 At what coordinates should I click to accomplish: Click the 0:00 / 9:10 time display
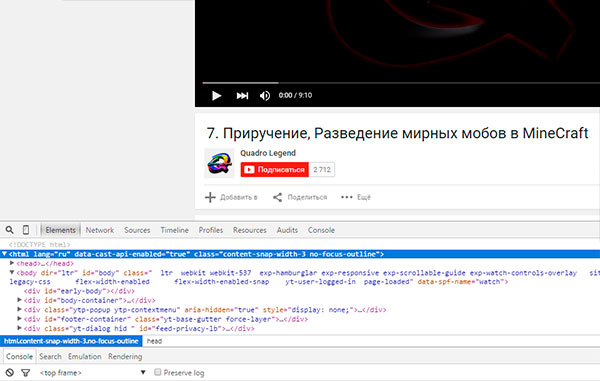(295, 95)
